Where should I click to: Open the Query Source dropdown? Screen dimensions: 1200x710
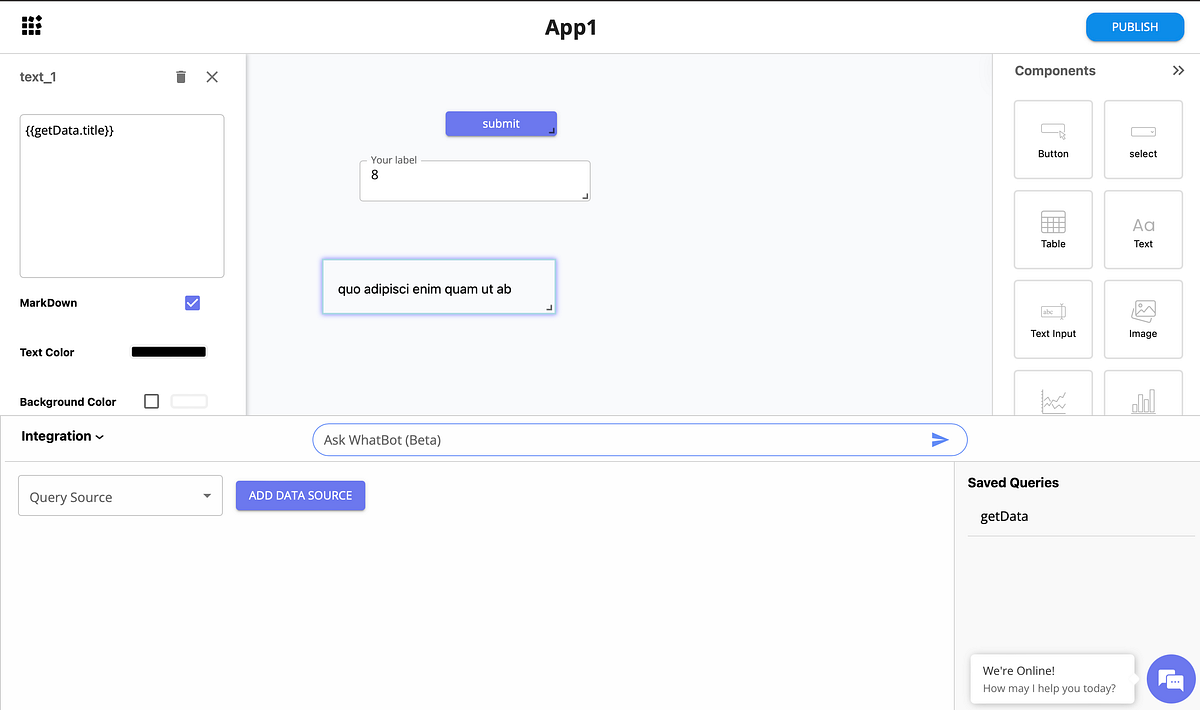(x=120, y=495)
